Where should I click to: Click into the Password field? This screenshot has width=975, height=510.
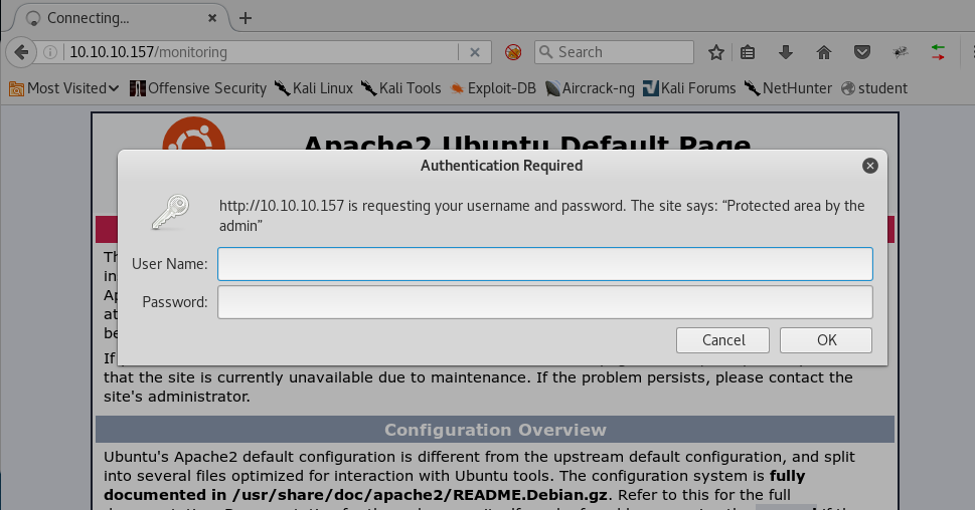tap(545, 302)
